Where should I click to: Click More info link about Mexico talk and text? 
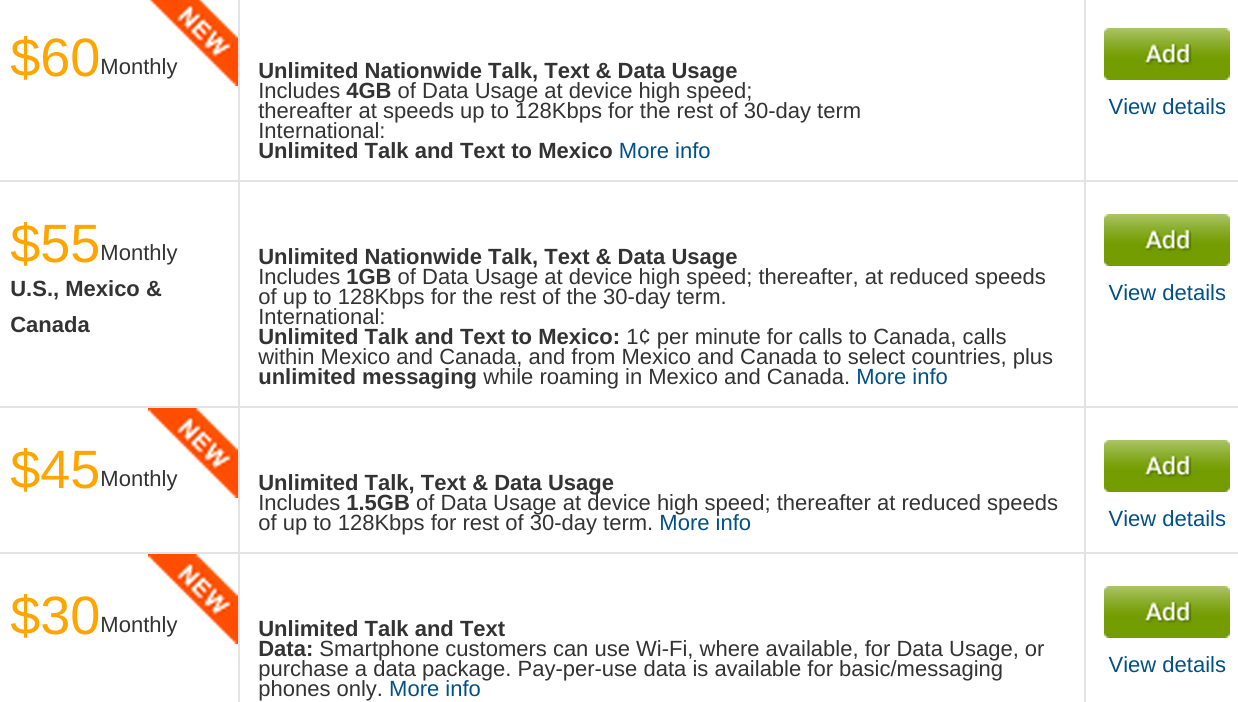click(x=664, y=151)
